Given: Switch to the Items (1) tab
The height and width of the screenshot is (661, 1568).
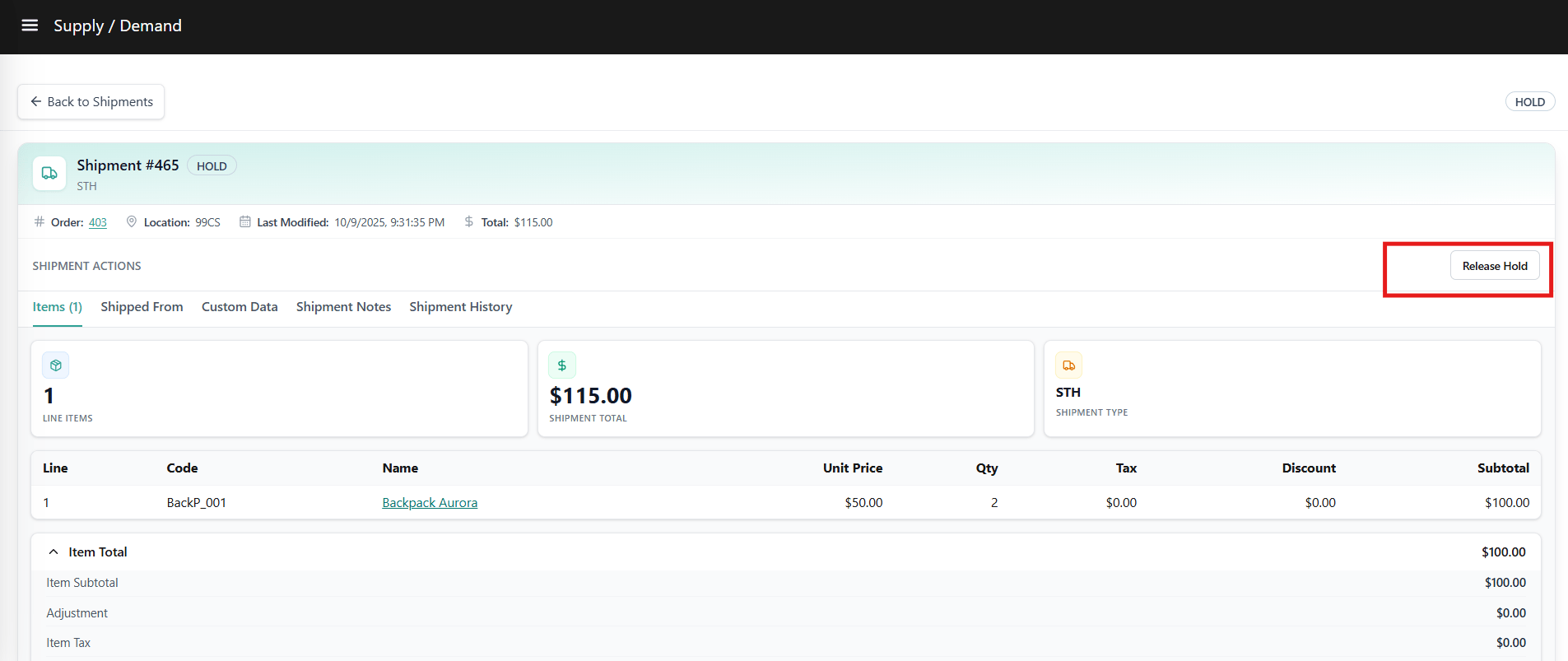Looking at the screenshot, I should coord(58,307).
